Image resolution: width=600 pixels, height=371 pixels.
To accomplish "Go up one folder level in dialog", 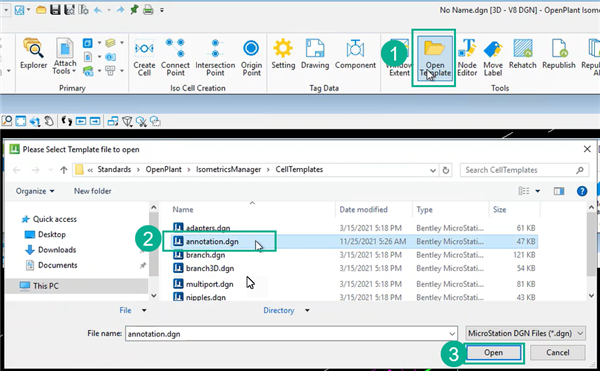I will tap(64, 170).
